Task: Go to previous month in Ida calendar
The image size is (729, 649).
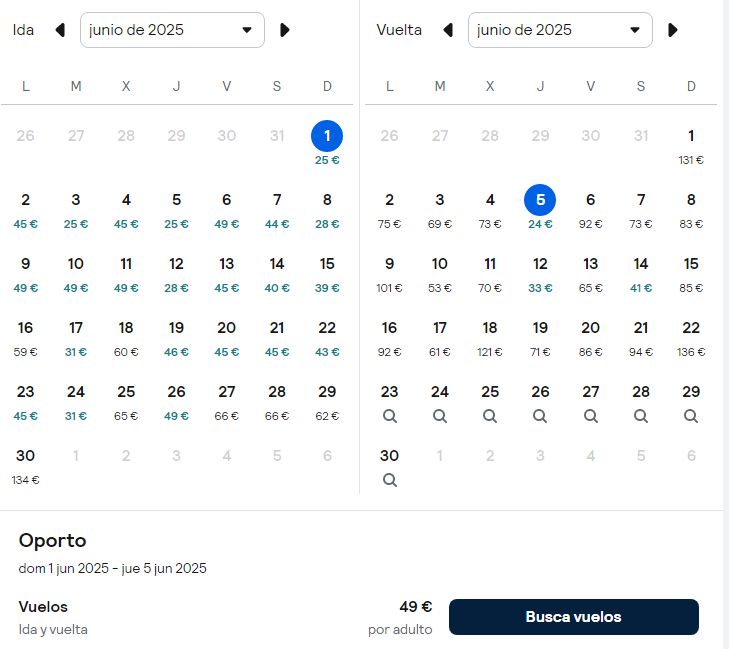Action: pos(60,30)
